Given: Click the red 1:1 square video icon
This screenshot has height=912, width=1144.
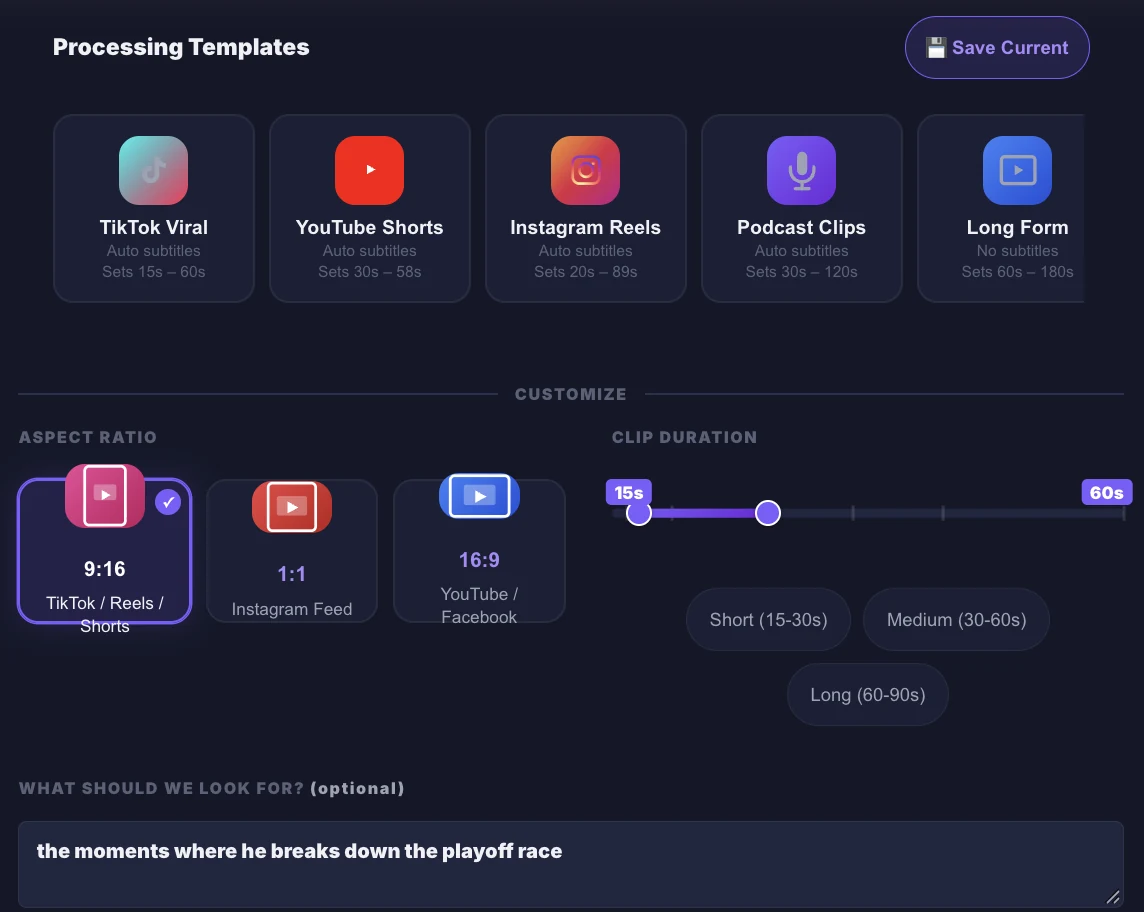Looking at the screenshot, I should (292, 506).
